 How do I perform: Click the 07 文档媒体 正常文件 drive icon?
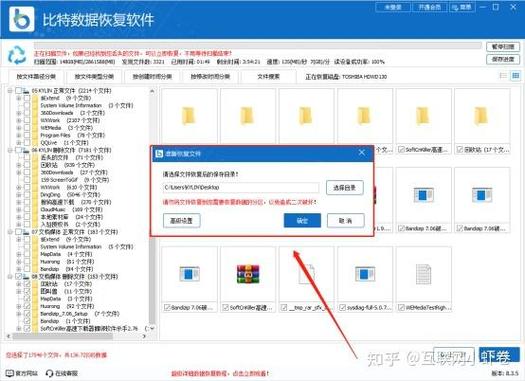pos(26,232)
